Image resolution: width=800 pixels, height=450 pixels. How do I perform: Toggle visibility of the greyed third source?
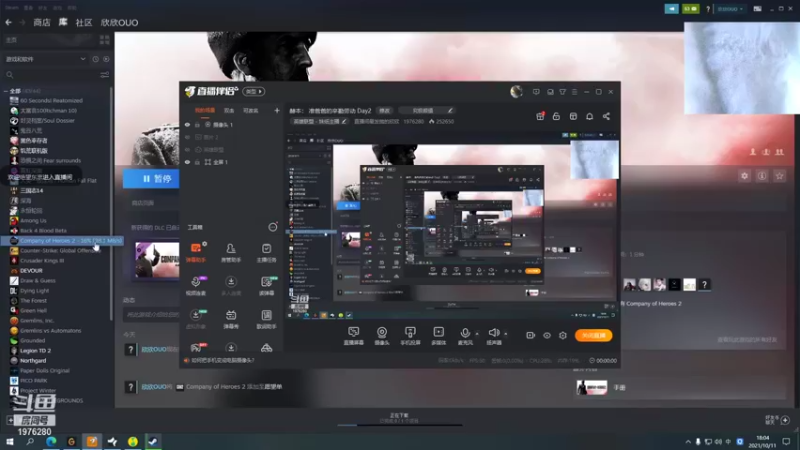[187, 149]
